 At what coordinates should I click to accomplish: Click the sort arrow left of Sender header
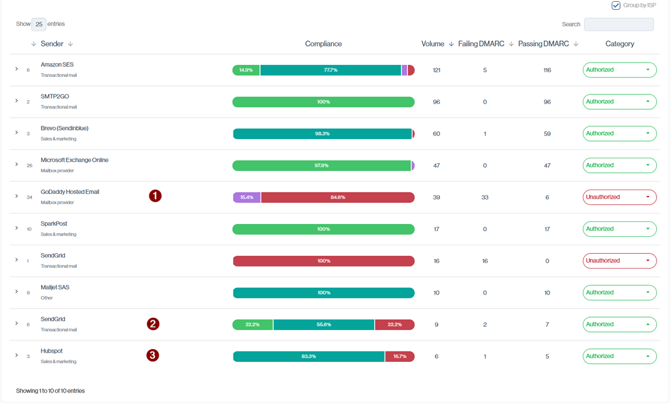point(34,44)
